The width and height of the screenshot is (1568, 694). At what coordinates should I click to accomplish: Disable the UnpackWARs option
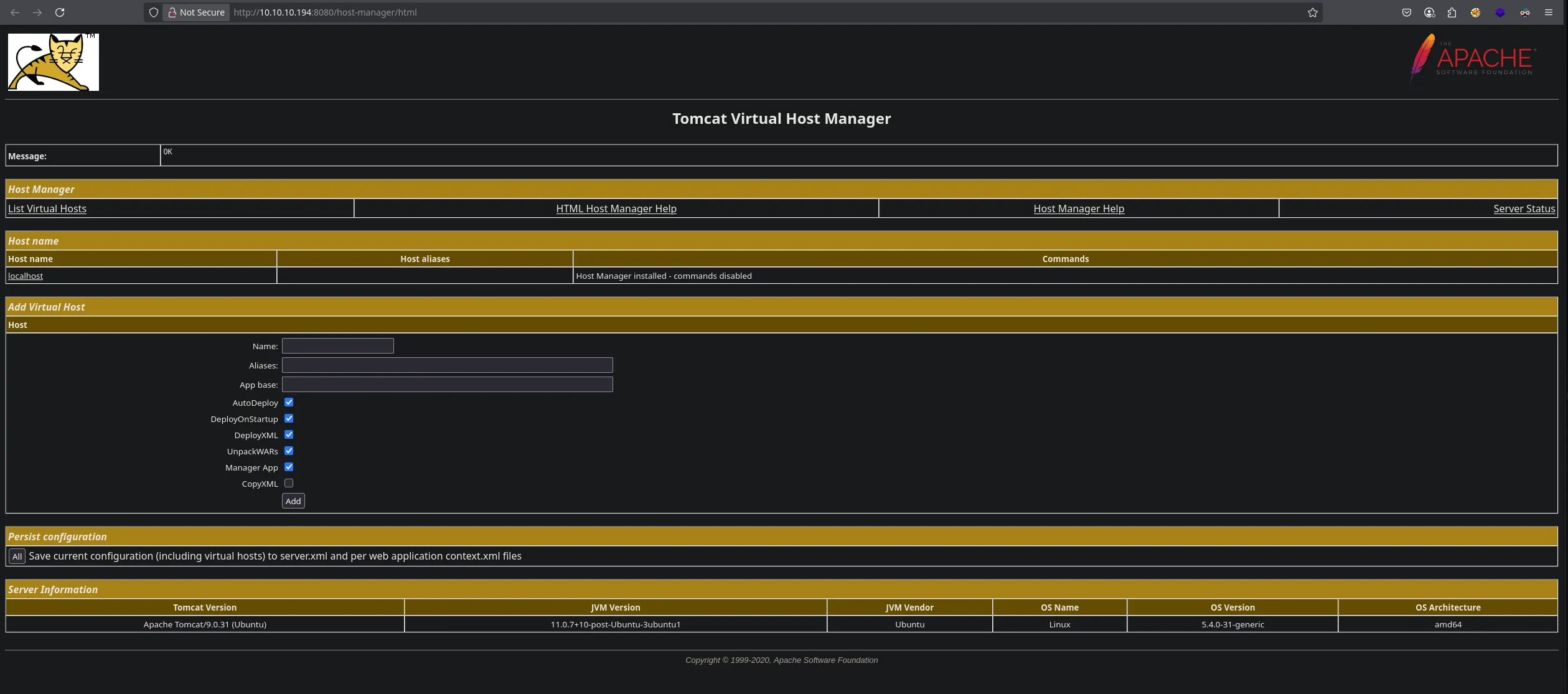tap(289, 451)
